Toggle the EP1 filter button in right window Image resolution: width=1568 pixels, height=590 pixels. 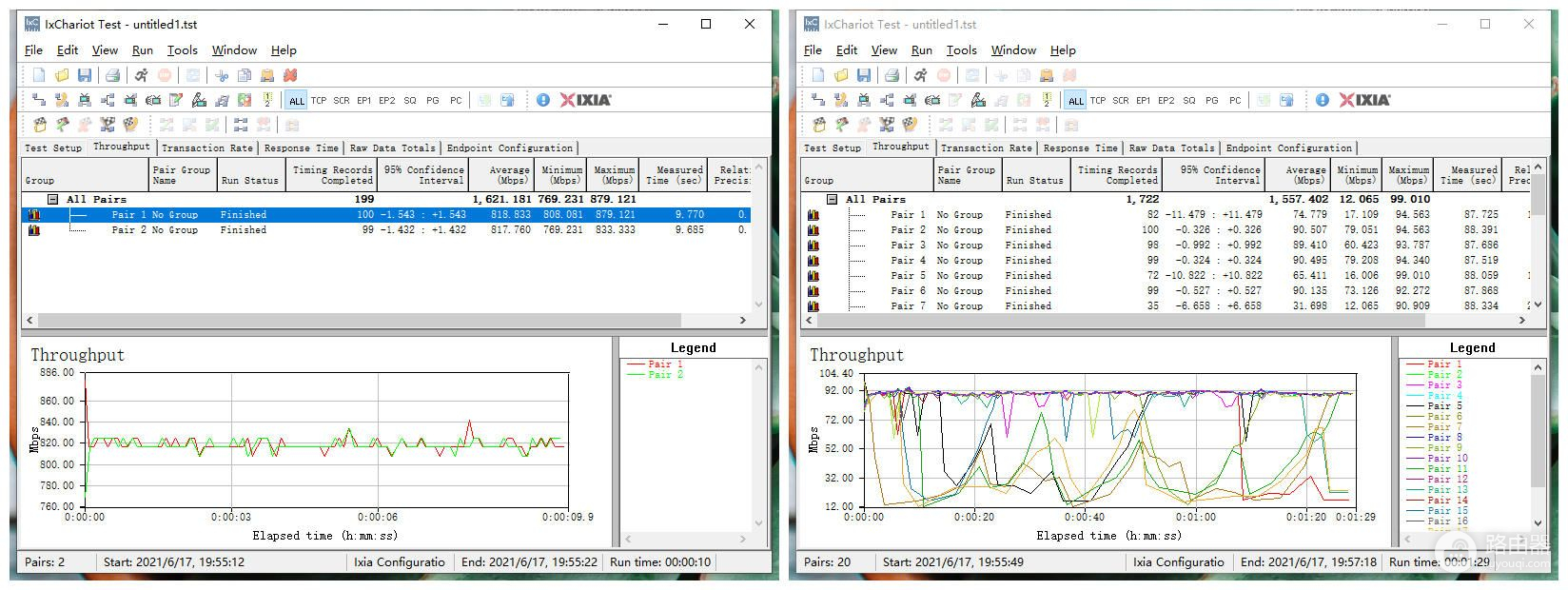point(1143,100)
